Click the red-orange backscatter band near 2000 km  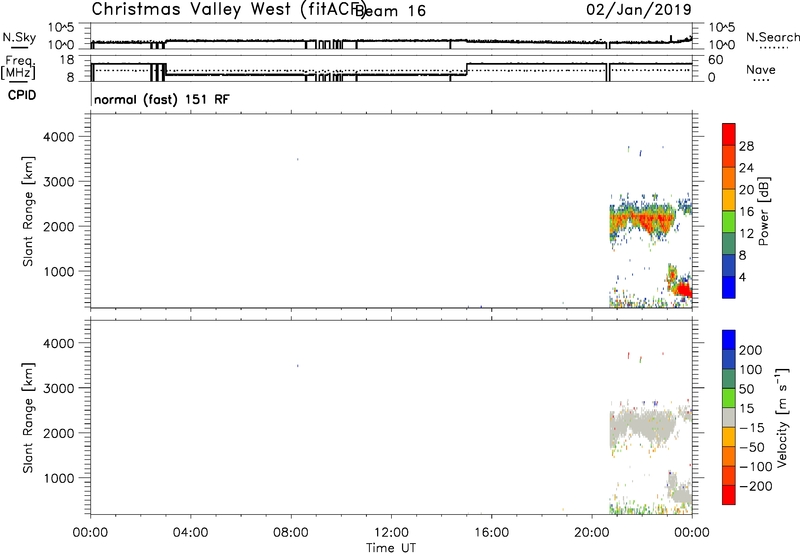tap(643, 220)
